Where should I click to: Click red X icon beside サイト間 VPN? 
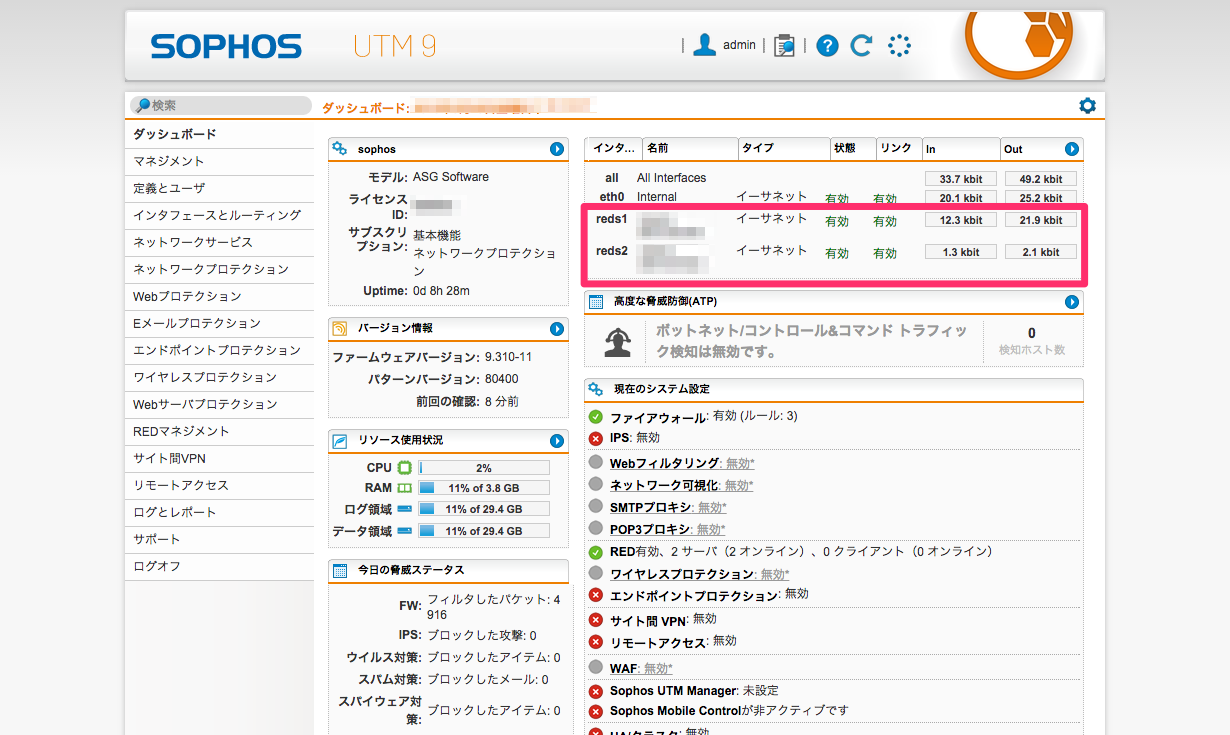pyautogui.click(x=596, y=620)
